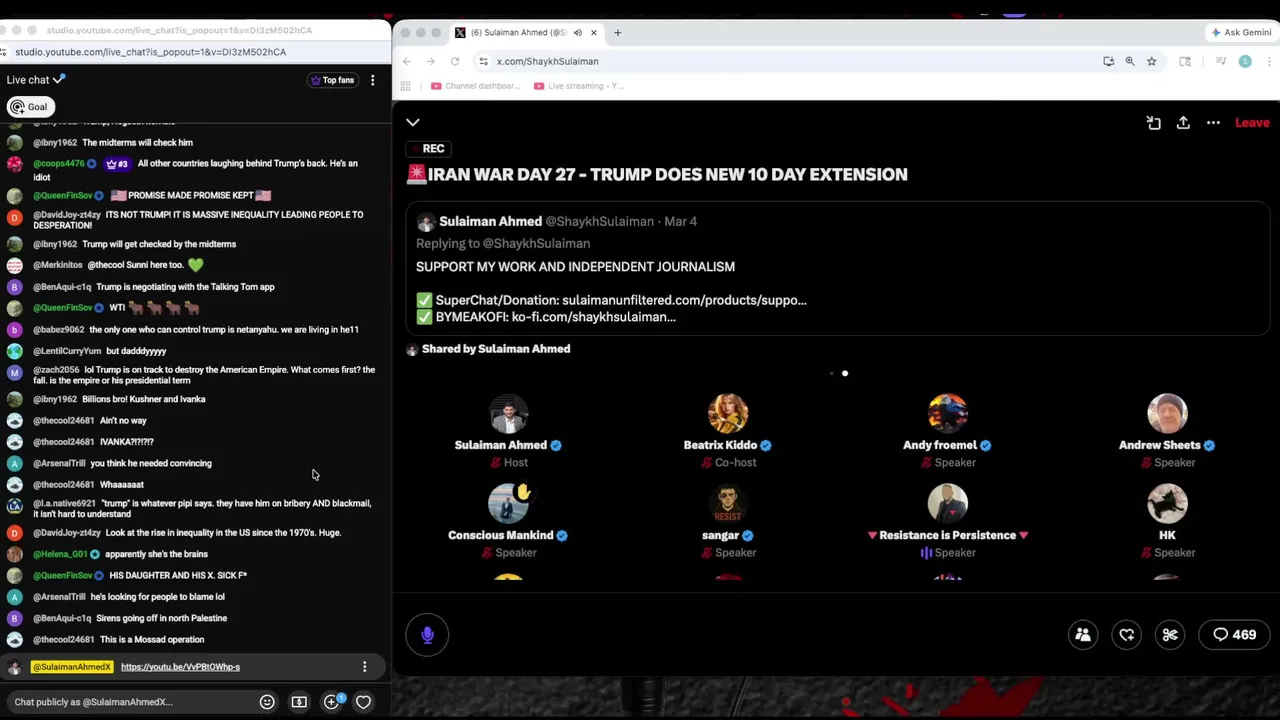Open the Space participants list icon
This screenshot has width=1280, height=720.
[1083, 635]
